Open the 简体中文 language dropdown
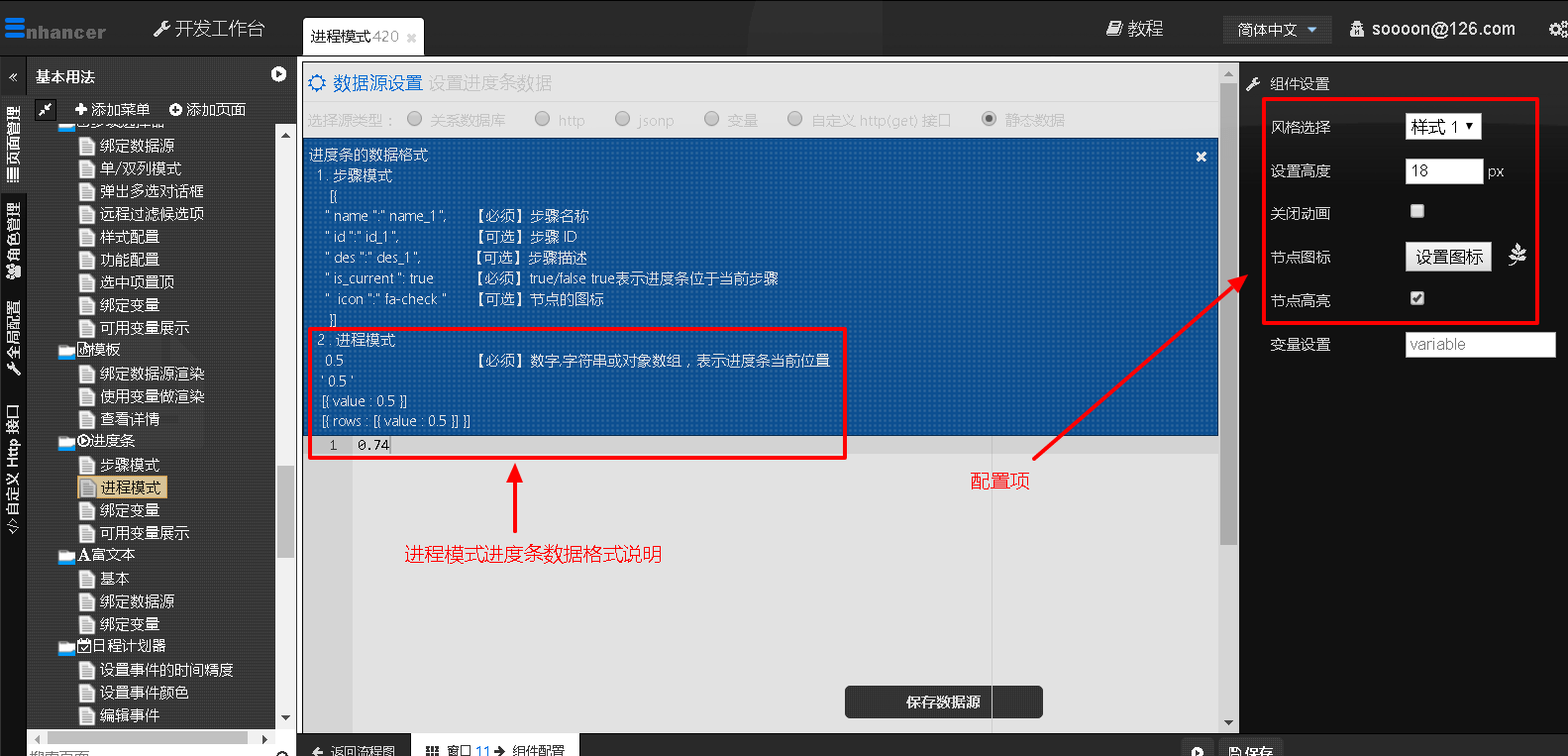This screenshot has width=1568, height=756. [x=1276, y=30]
